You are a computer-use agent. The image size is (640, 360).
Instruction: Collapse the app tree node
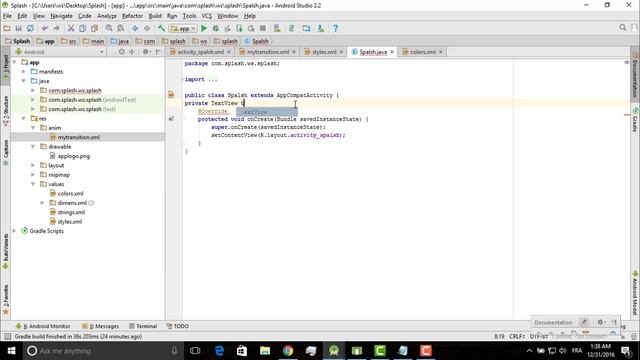(x=15, y=62)
